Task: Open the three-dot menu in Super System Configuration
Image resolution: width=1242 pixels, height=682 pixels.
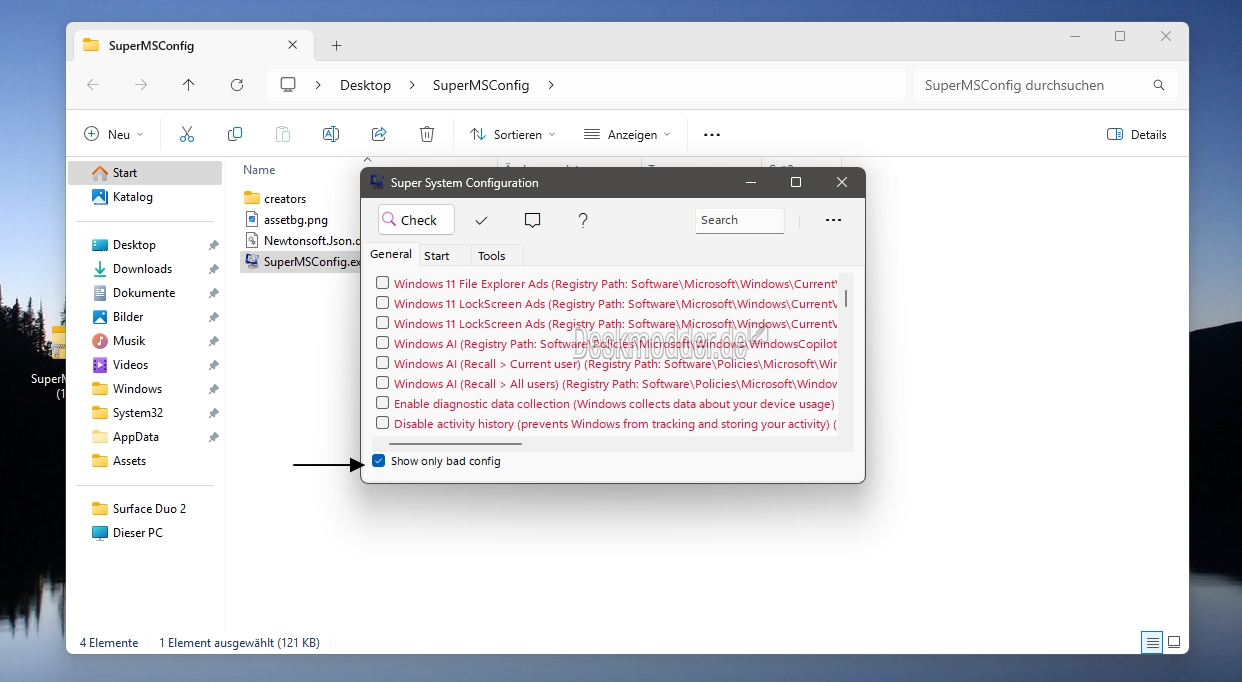Action: click(833, 220)
